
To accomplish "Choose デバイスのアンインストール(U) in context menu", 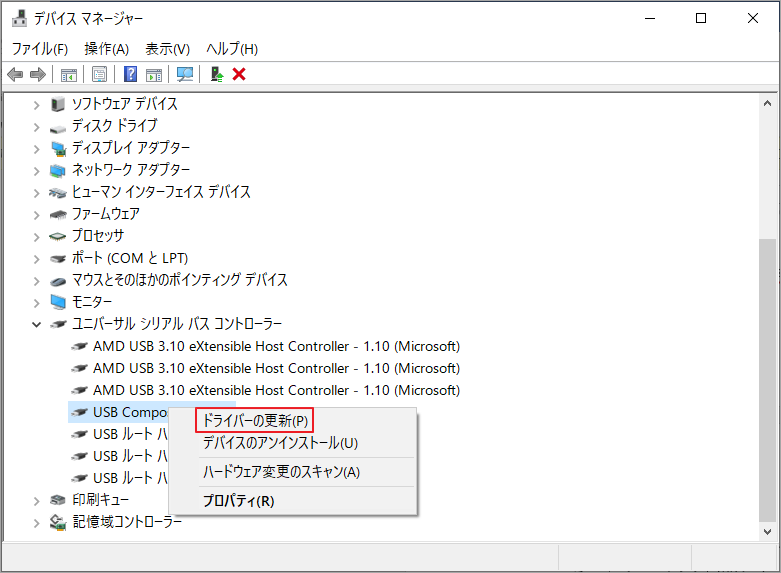I will click(280, 443).
